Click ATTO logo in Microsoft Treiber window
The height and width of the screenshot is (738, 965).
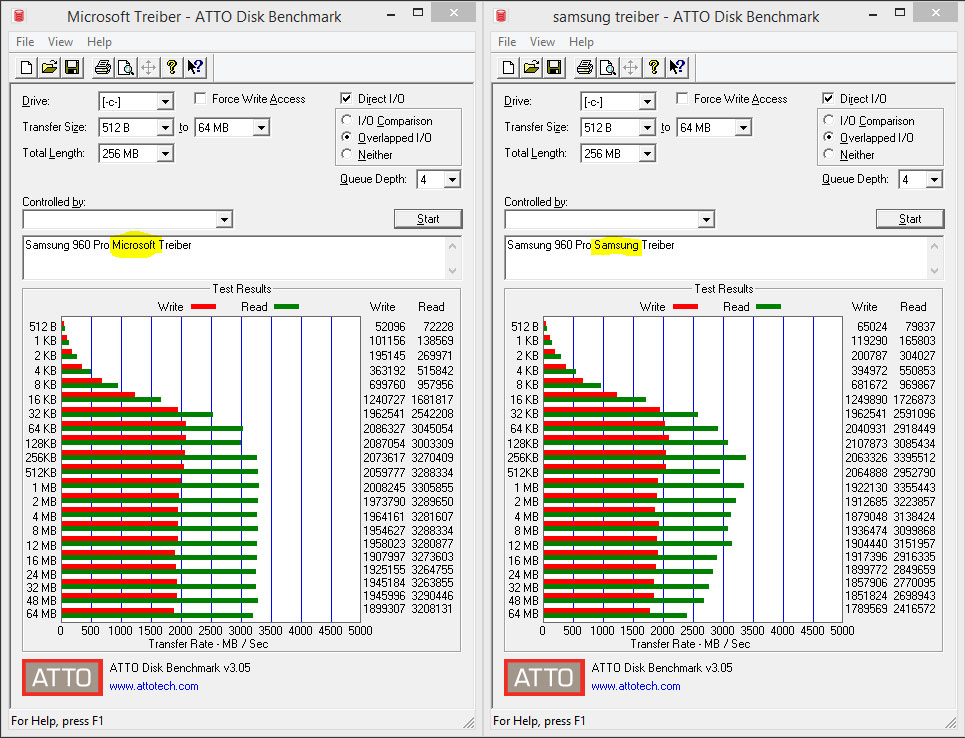62,678
